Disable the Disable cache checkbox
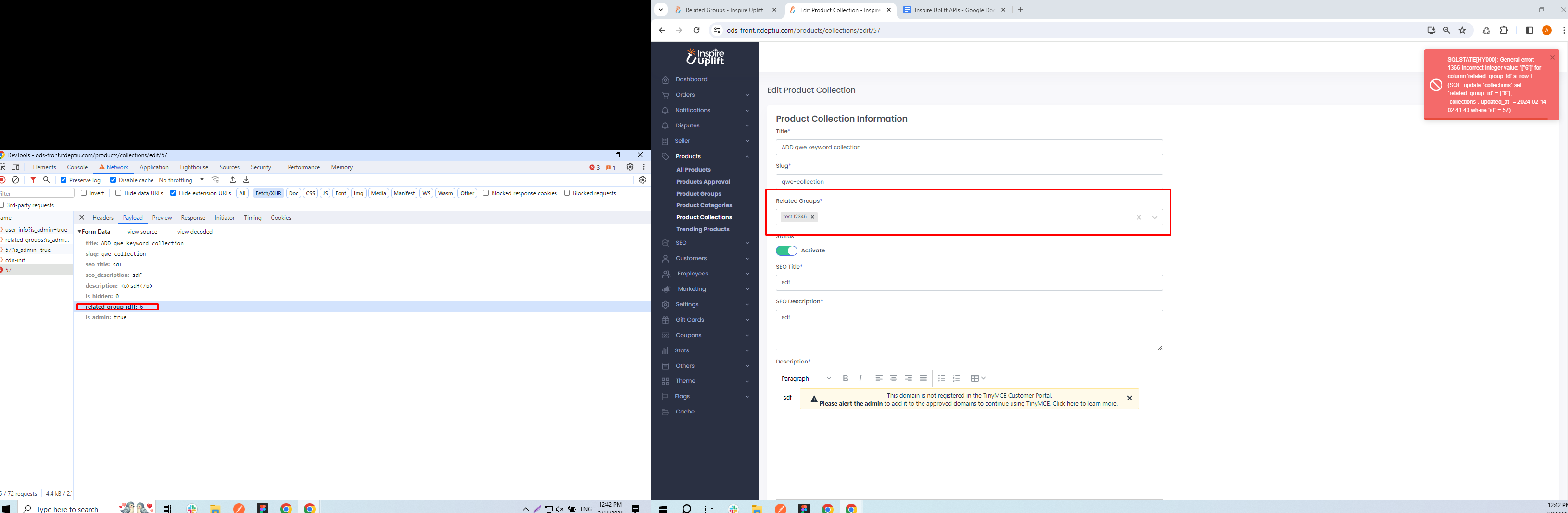 click(113, 180)
